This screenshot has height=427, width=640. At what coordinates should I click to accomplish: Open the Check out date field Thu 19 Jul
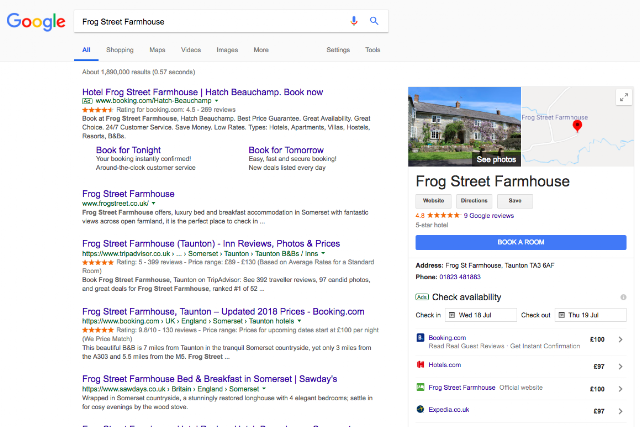pos(591,315)
